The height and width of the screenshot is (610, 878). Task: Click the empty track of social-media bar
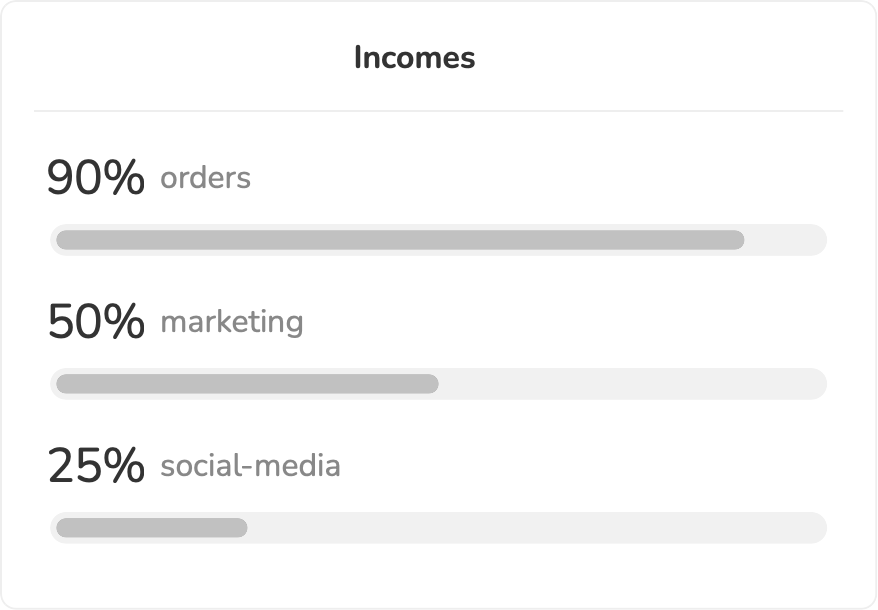pos(536,528)
